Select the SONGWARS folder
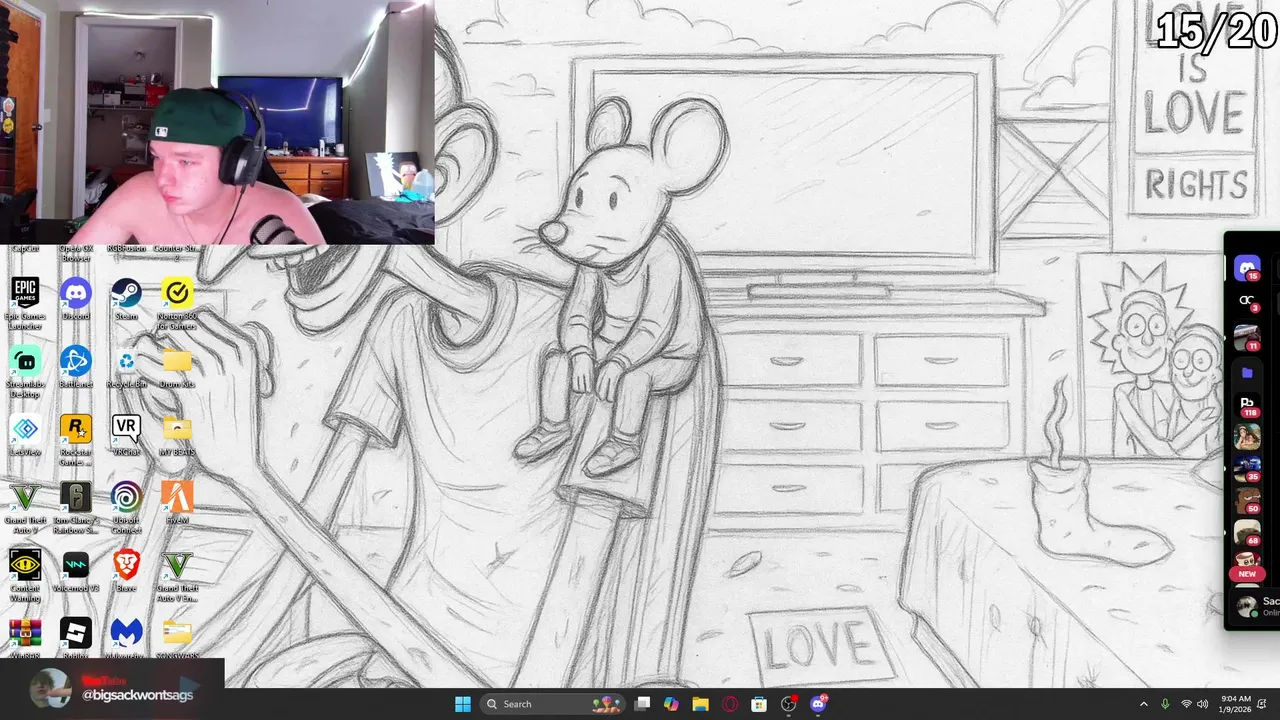 pos(177,638)
